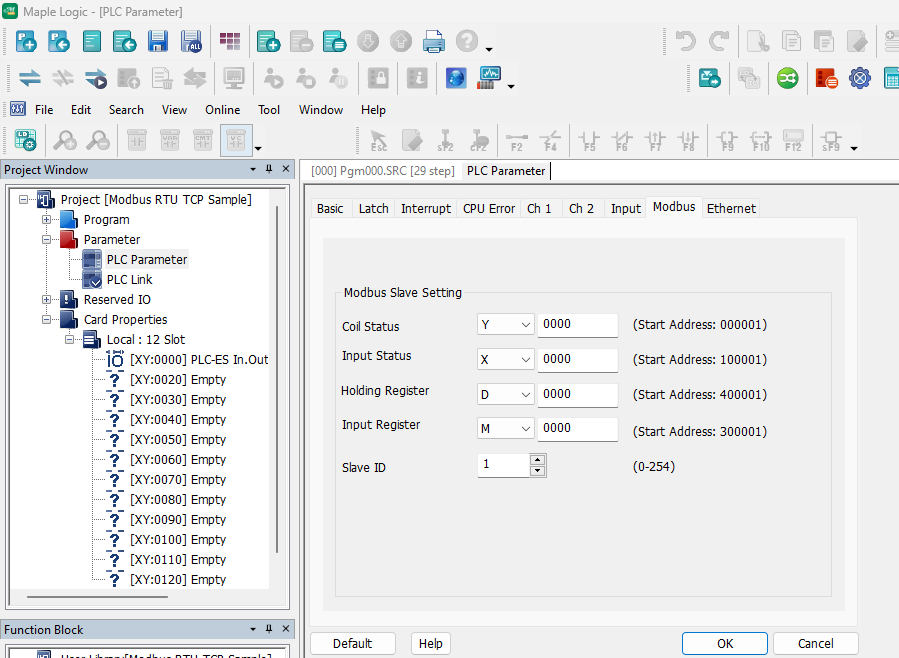Collapse the Project root tree node
This screenshot has height=658, width=899.
tap(24, 199)
